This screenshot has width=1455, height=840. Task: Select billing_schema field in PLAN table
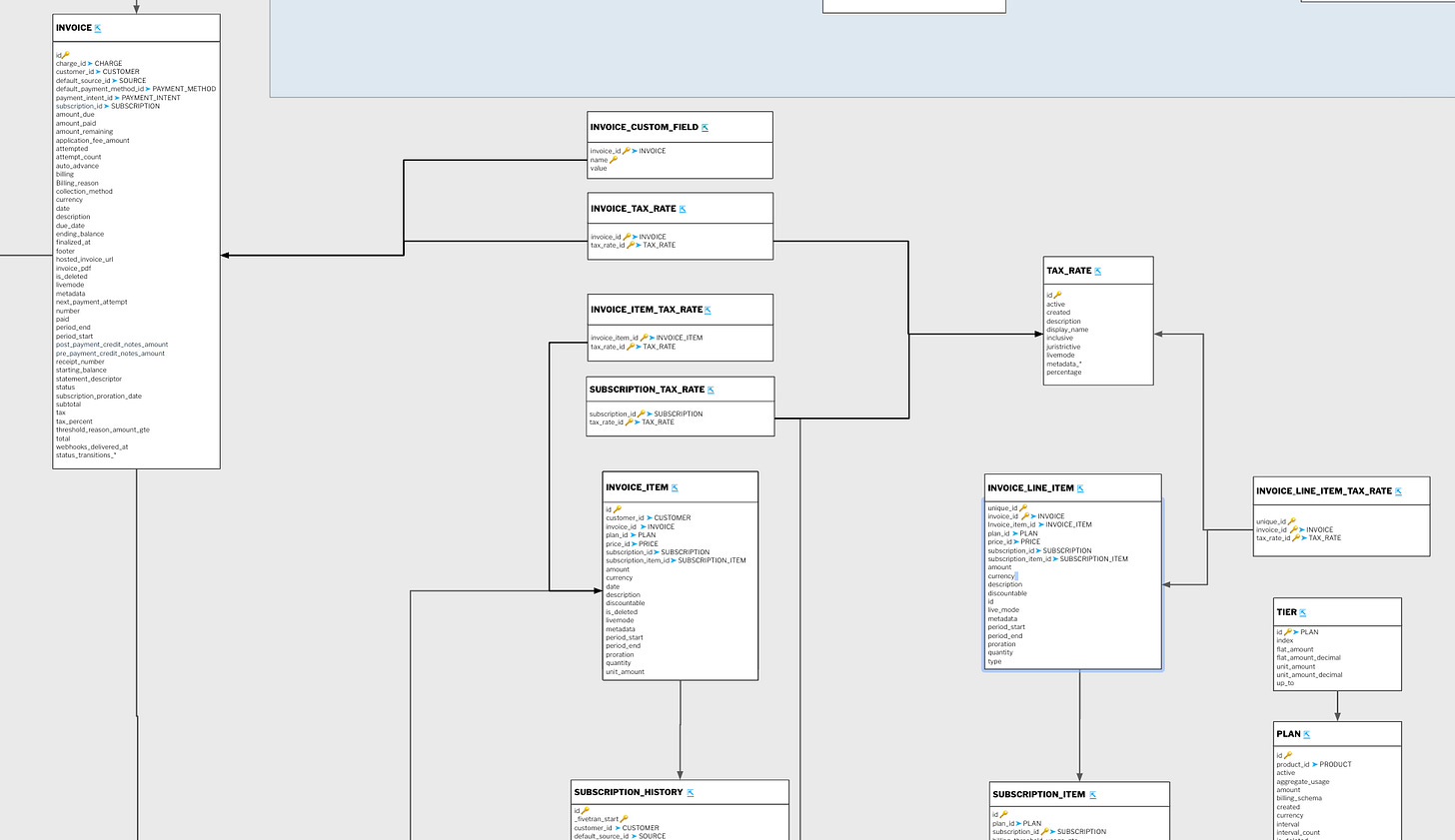click(x=1299, y=798)
